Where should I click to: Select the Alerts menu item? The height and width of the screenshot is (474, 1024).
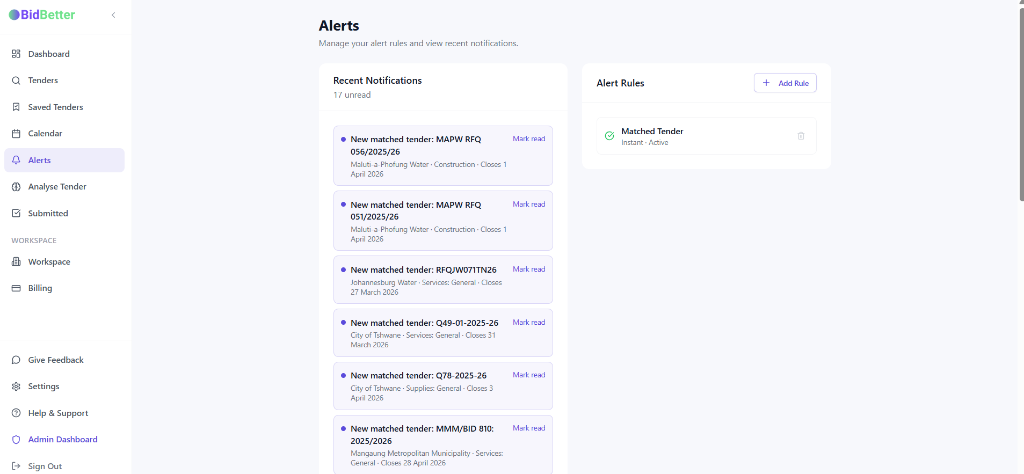tap(64, 160)
